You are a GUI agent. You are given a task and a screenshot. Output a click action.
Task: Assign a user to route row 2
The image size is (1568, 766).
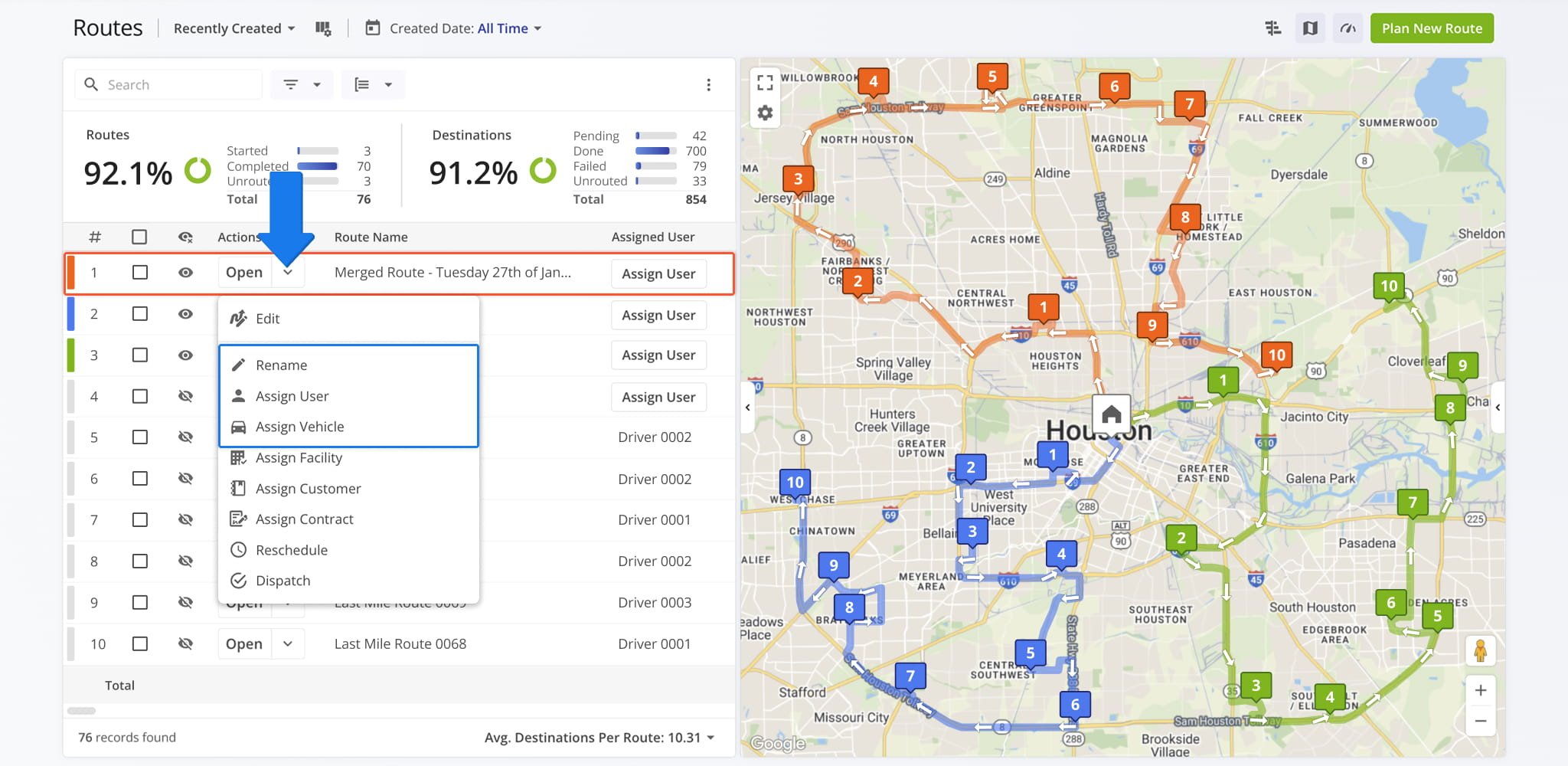pos(658,315)
